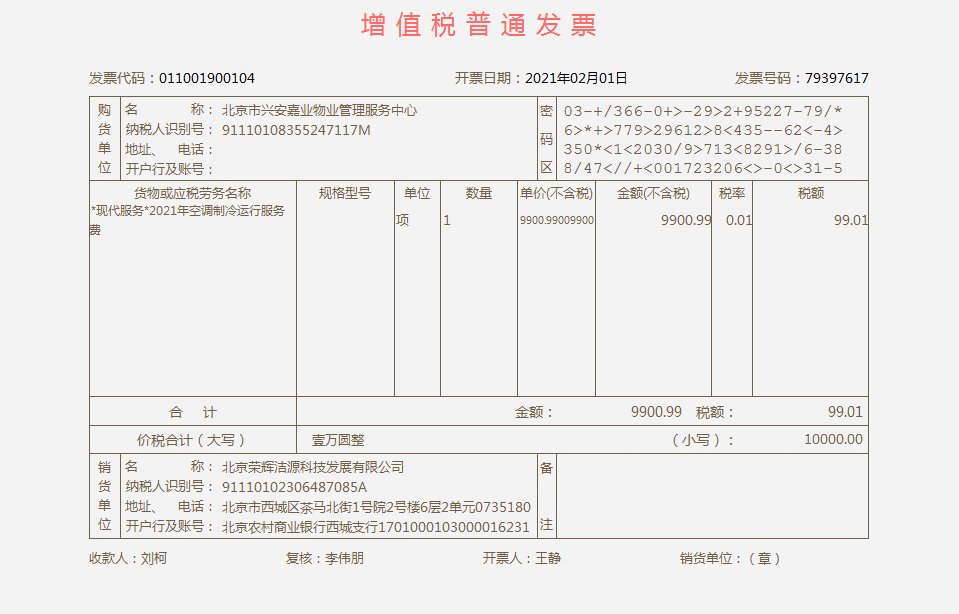
Task: Click the 货物或应税劳务名称 column header
Action: coord(192,193)
